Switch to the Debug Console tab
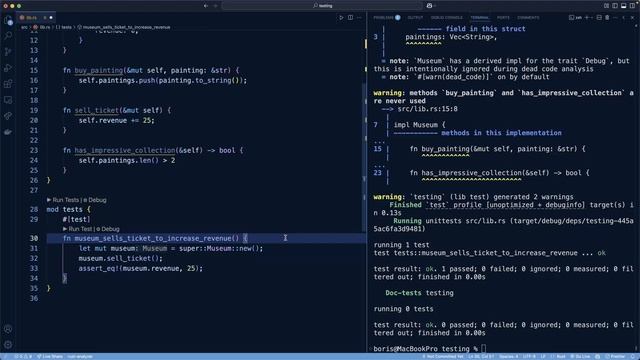The height and width of the screenshot is (360, 640). [x=447, y=18]
